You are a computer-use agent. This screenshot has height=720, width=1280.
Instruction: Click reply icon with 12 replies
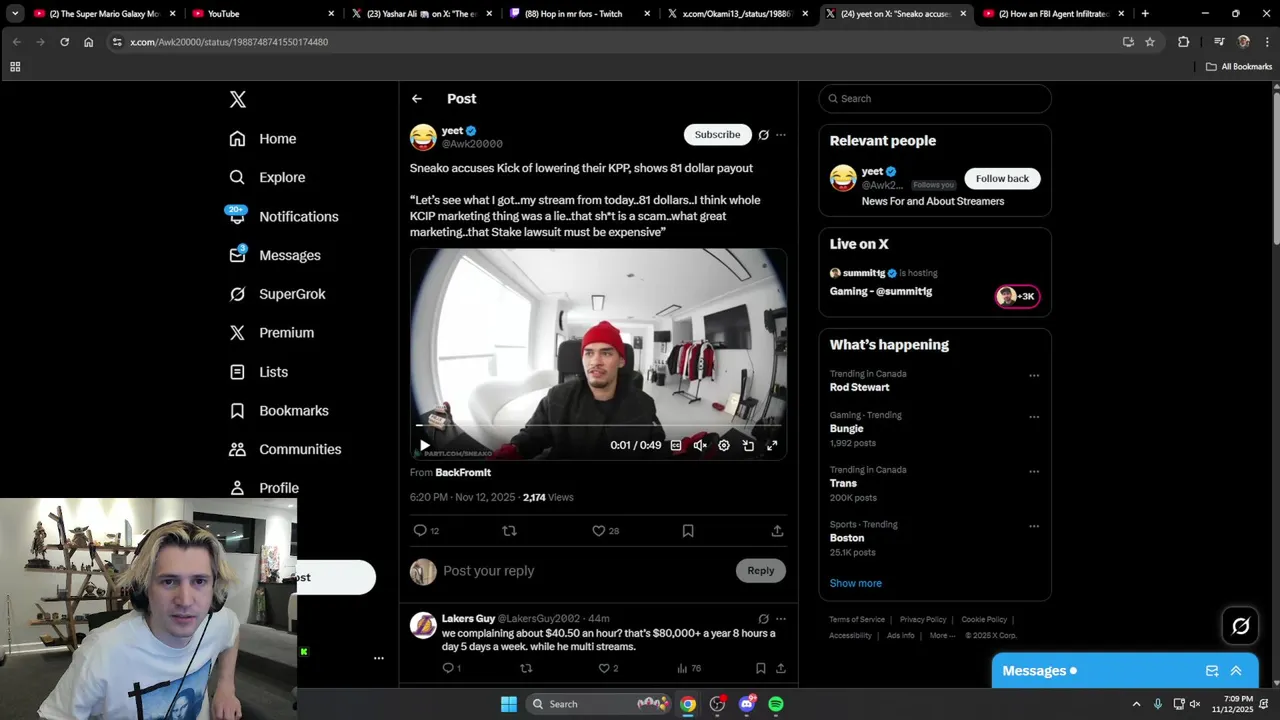tap(426, 531)
